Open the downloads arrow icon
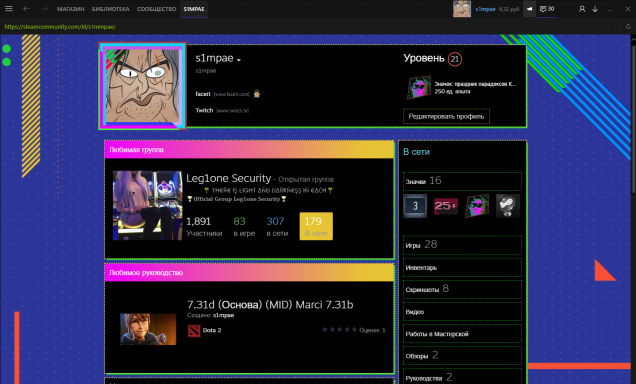Image resolution: width=636 pixels, height=384 pixels. pos(595,9)
